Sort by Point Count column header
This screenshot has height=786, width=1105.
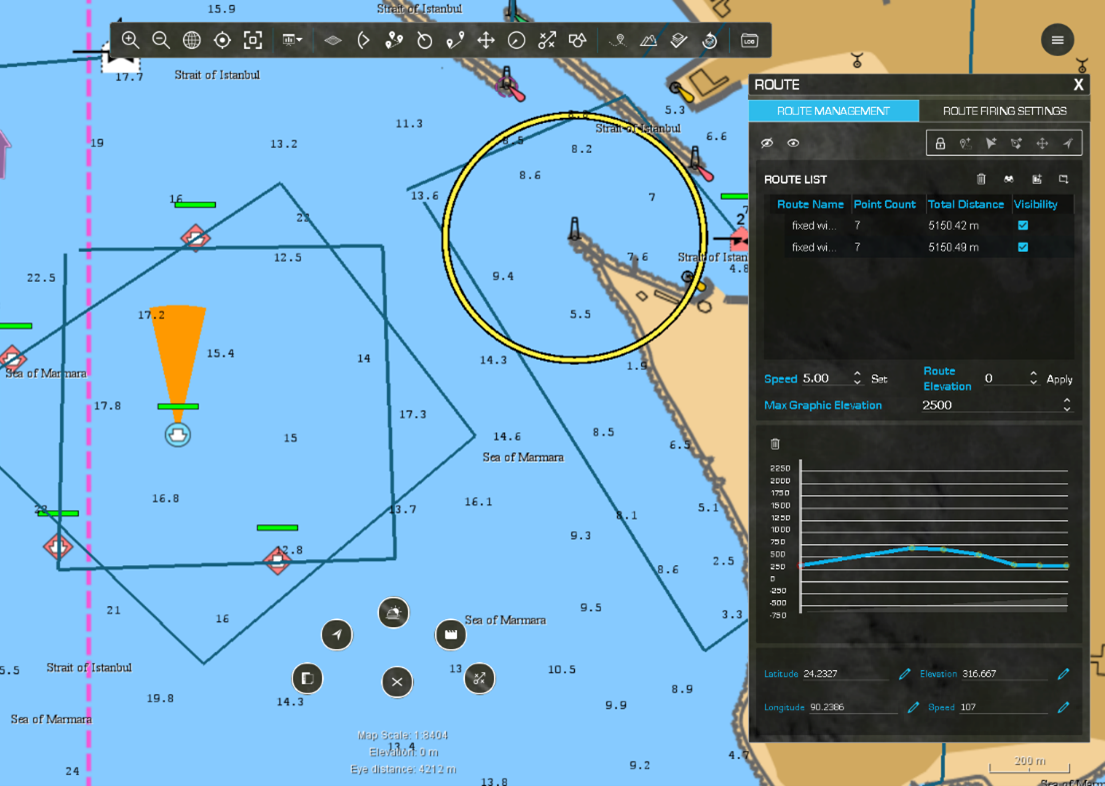[x=884, y=204]
